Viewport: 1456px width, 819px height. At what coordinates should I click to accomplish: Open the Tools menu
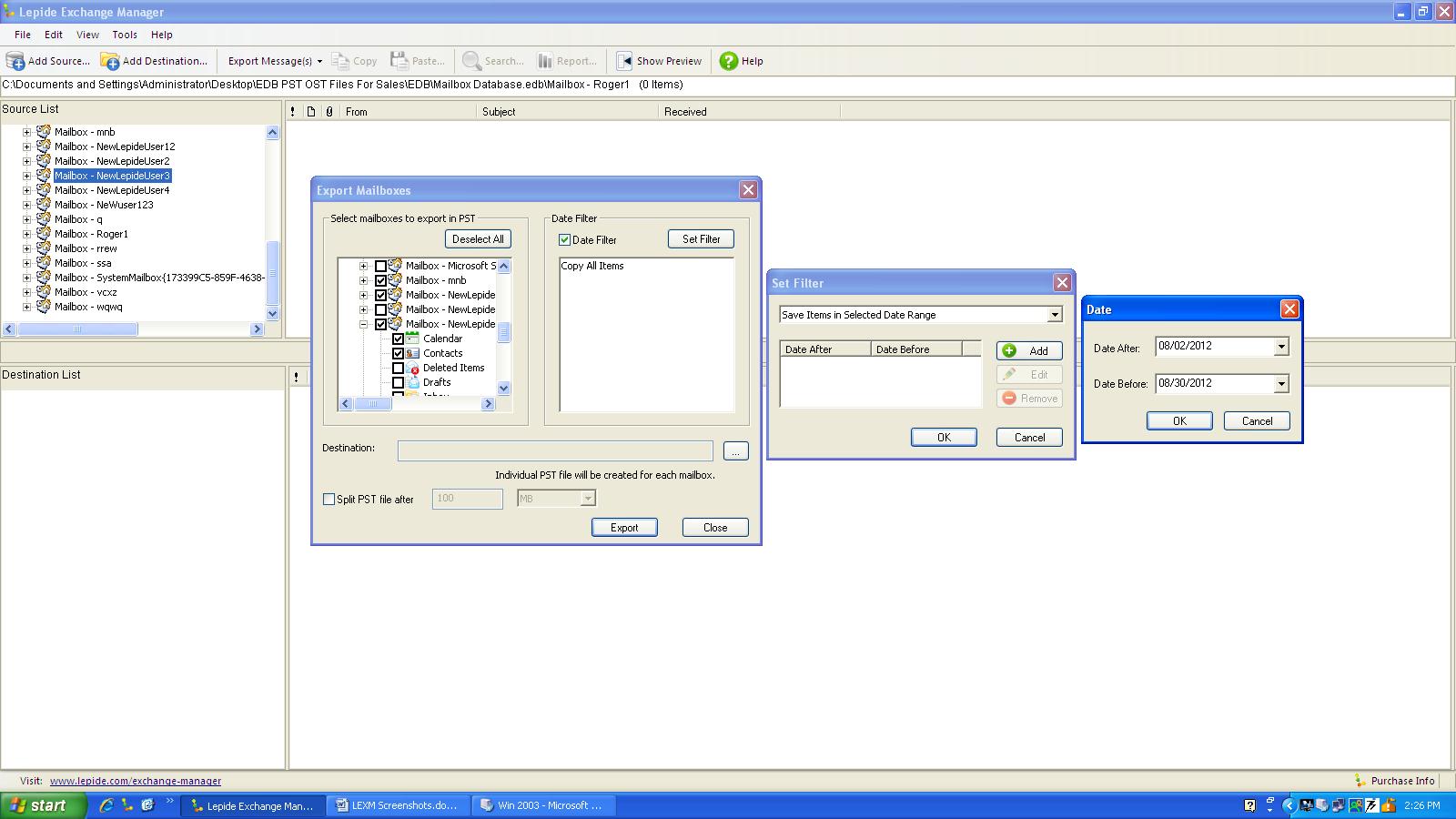coord(125,35)
